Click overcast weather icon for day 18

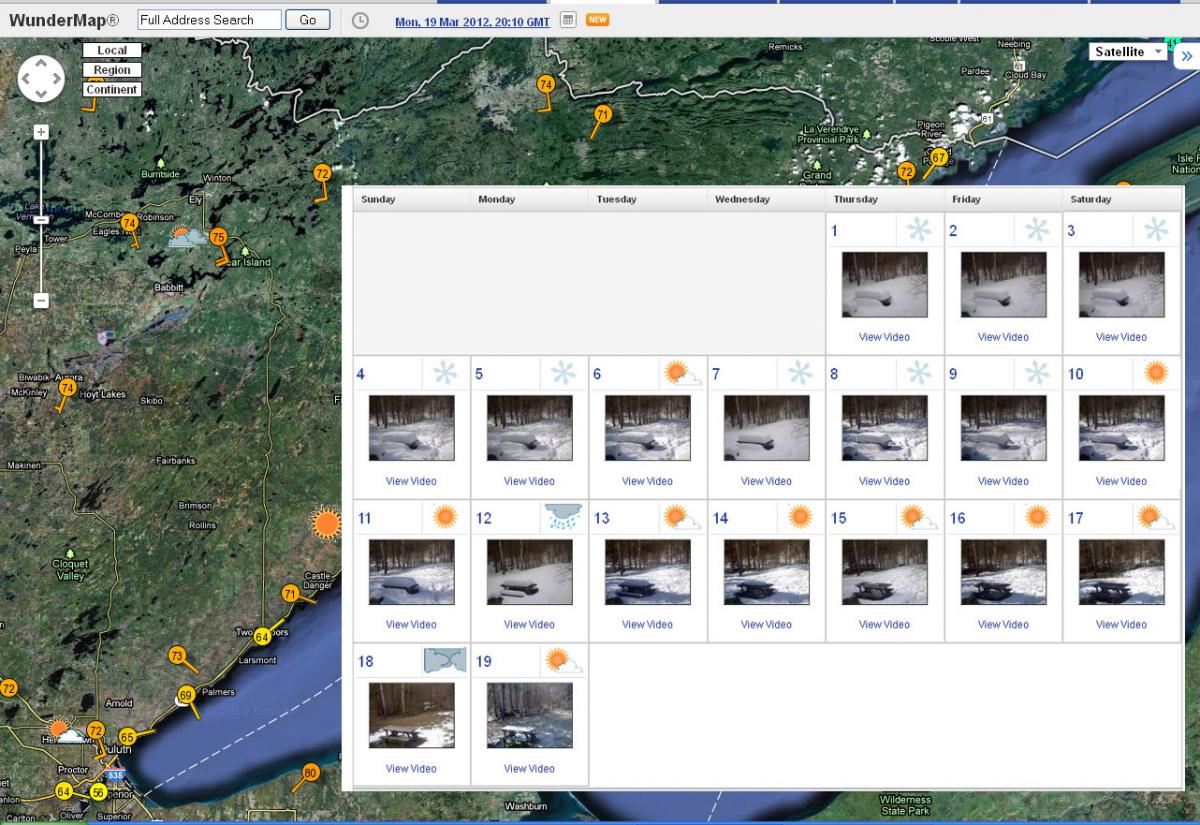445,661
